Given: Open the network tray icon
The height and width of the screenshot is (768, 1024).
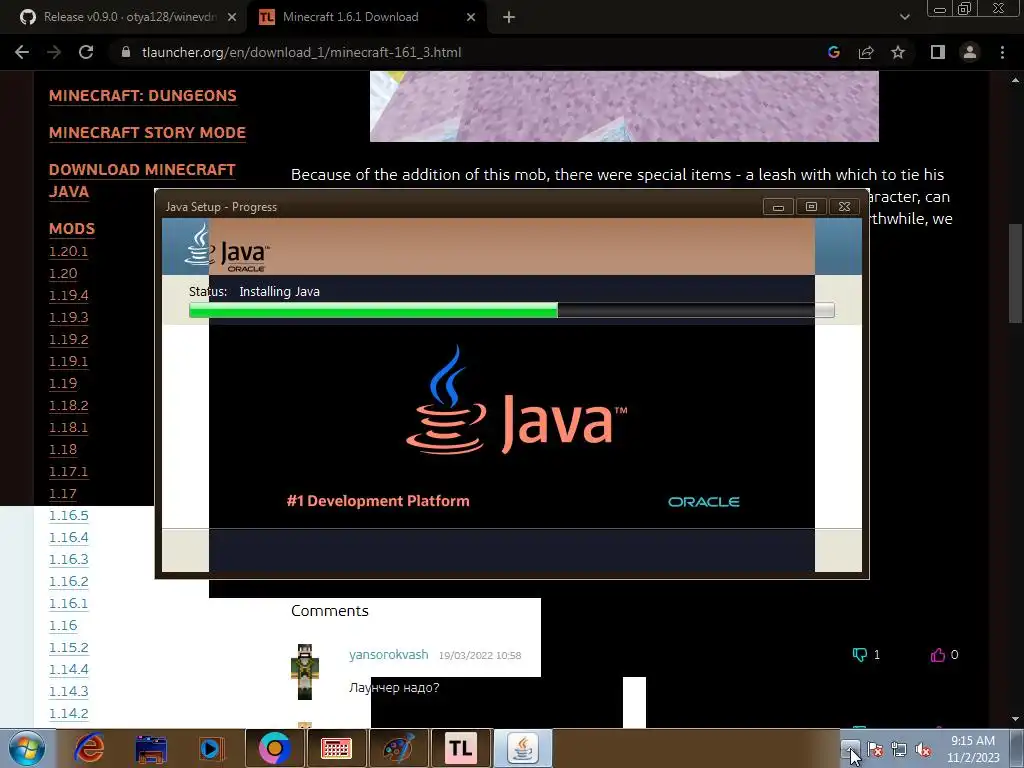Looking at the screenshot, I should (899, 749).
